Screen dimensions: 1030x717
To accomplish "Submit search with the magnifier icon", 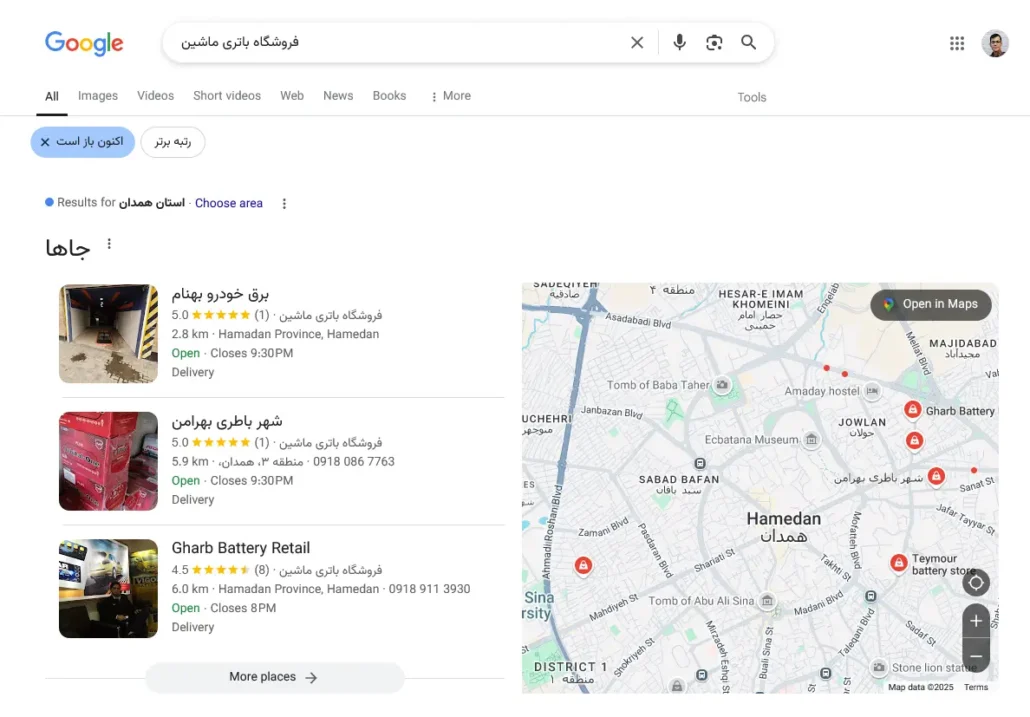I will coord(748,43).
